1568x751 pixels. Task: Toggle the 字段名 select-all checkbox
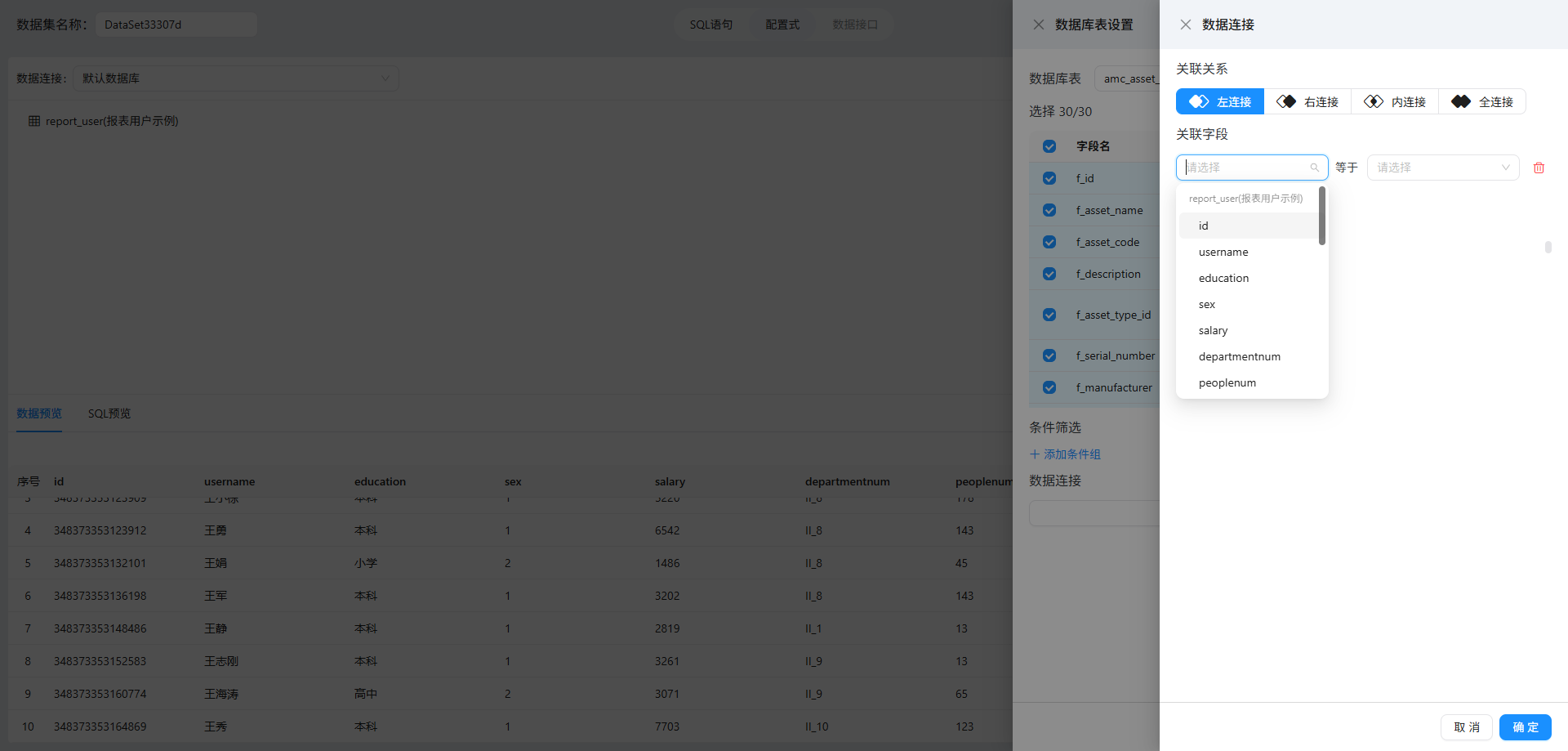[1049, 146]
